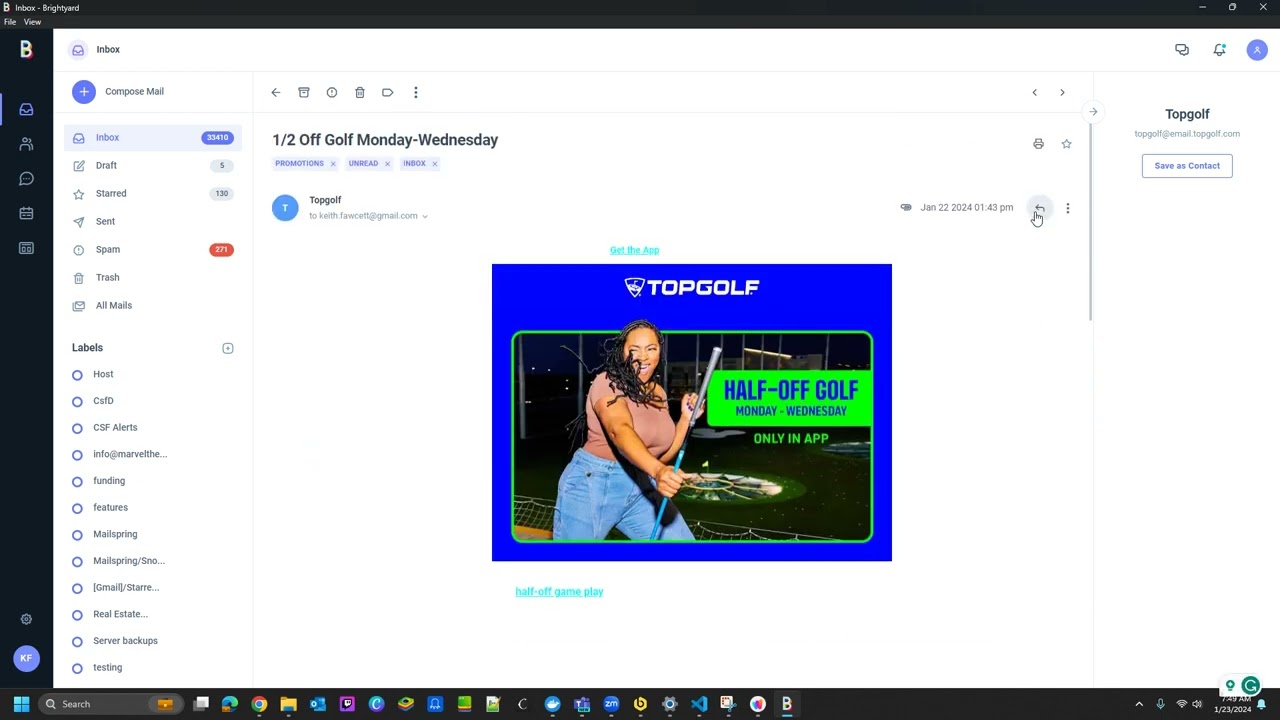Select the Mailspring label
Image resolution: width=1280 pixels, height=720 pixels.
pos(115,535)
